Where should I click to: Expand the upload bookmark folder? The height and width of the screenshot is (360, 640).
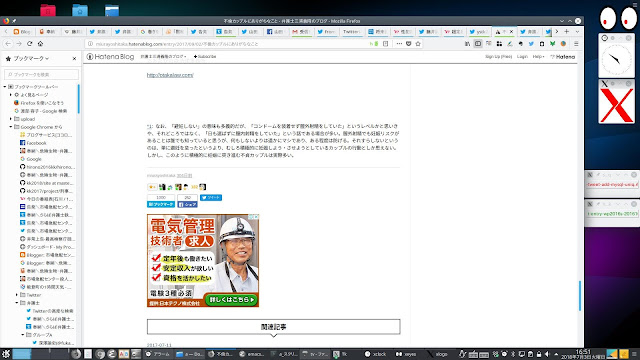[x=11, y=119]
